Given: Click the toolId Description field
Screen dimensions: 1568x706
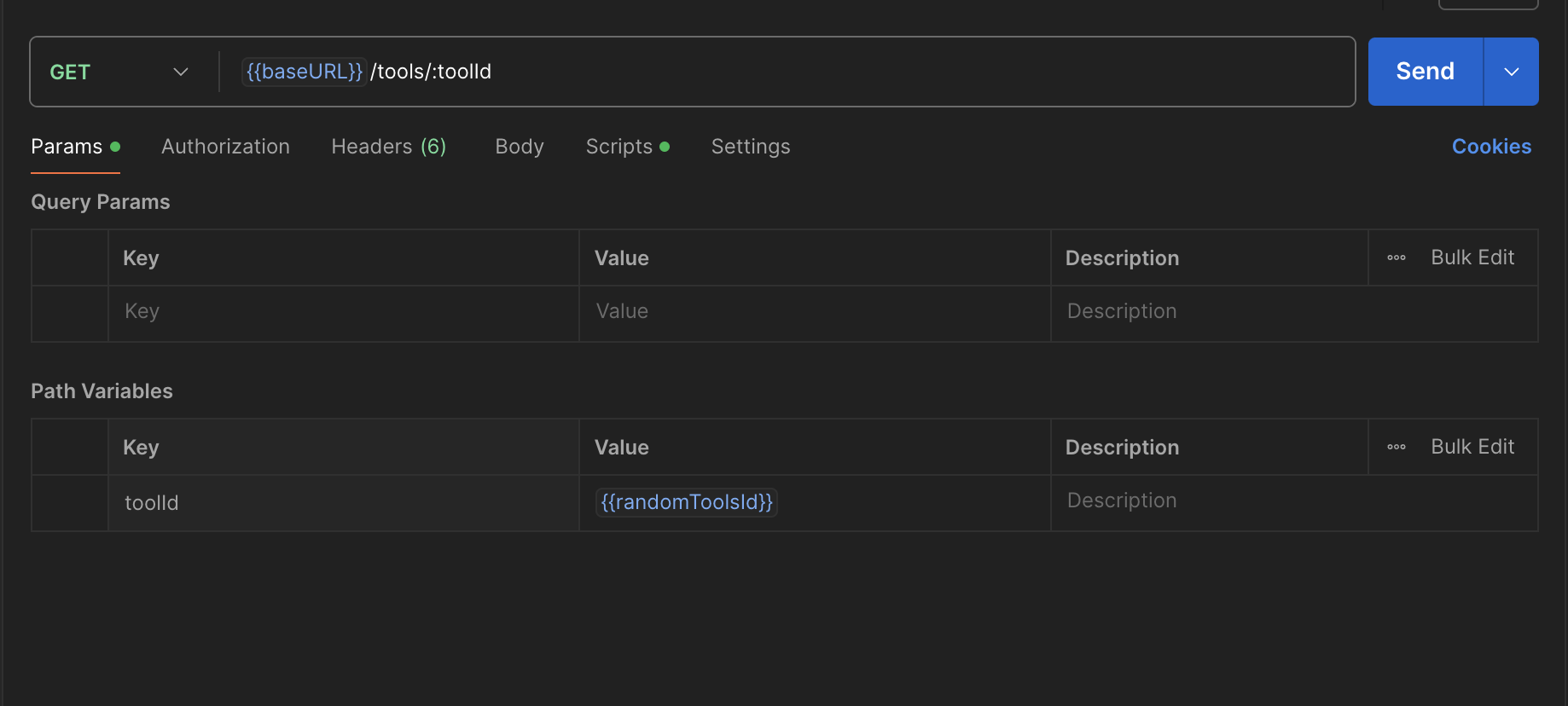Looking at the screenshot, I should (1280, 501).
